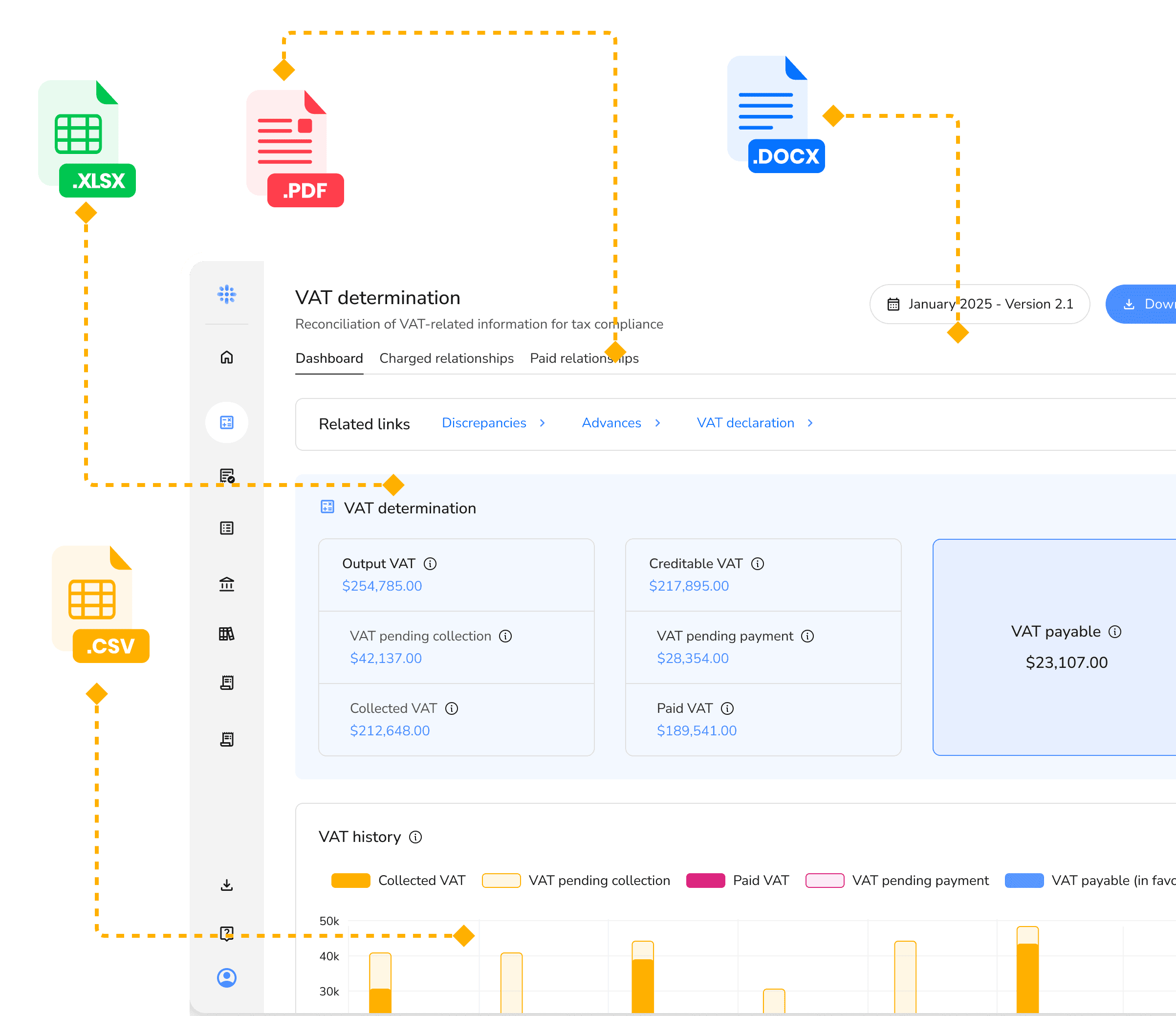Open the January 2025 - Version 2.1 selector

tap(979, 304)
